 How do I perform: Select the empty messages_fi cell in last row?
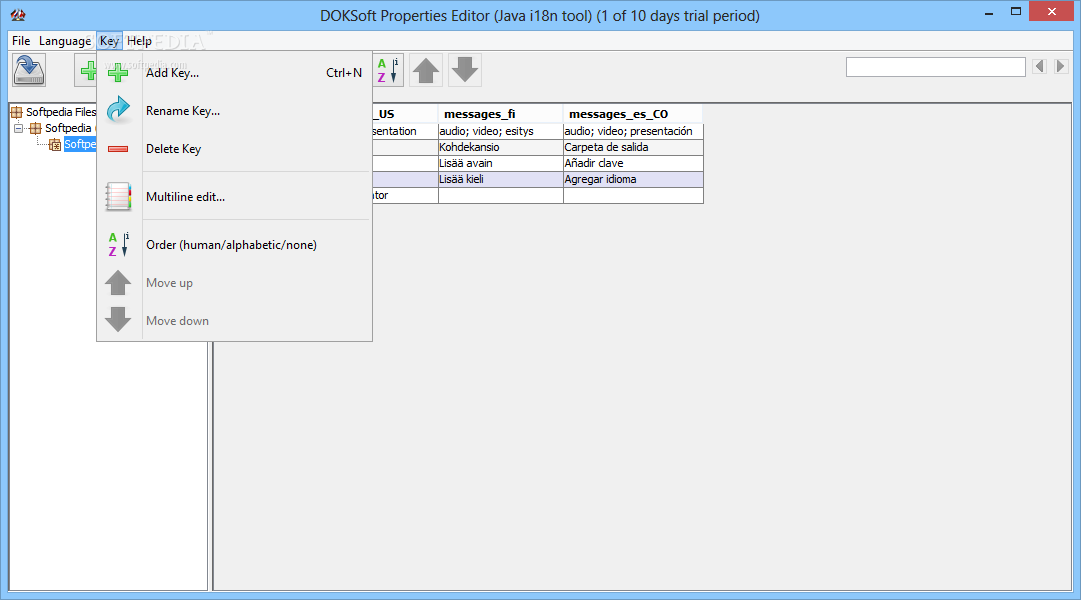click(501, 195)
